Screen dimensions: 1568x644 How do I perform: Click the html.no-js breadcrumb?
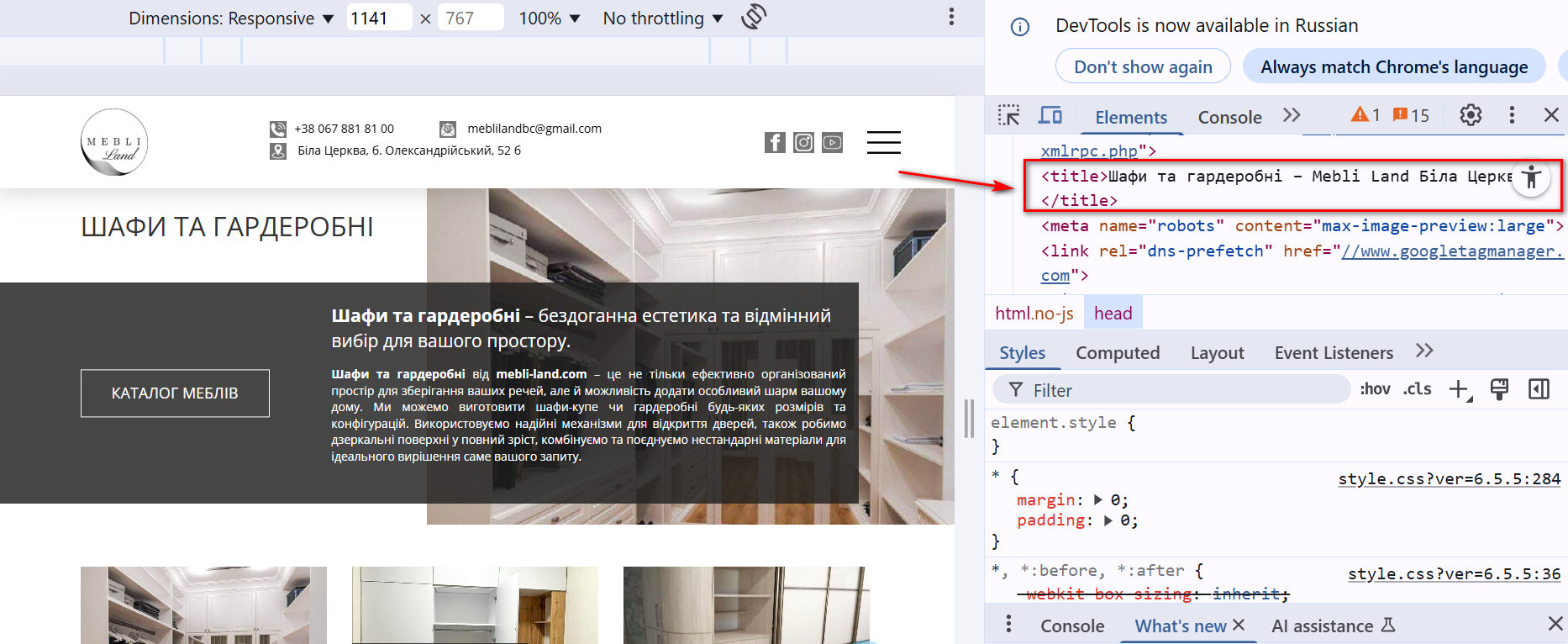(1034, 313)
